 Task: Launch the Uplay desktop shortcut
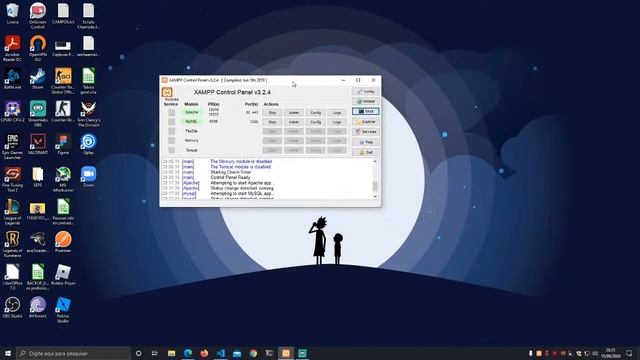(88, 144)
